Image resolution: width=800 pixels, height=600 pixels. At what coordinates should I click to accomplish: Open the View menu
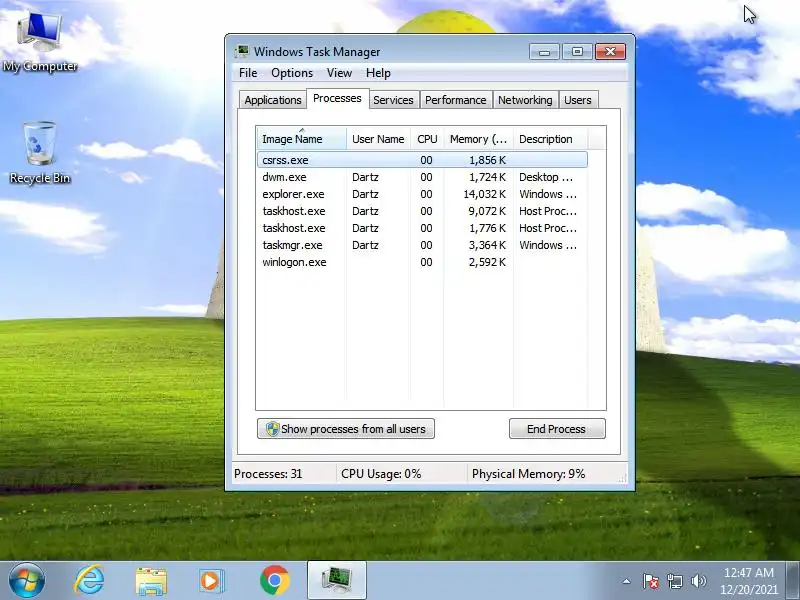(x=339, y=73)
